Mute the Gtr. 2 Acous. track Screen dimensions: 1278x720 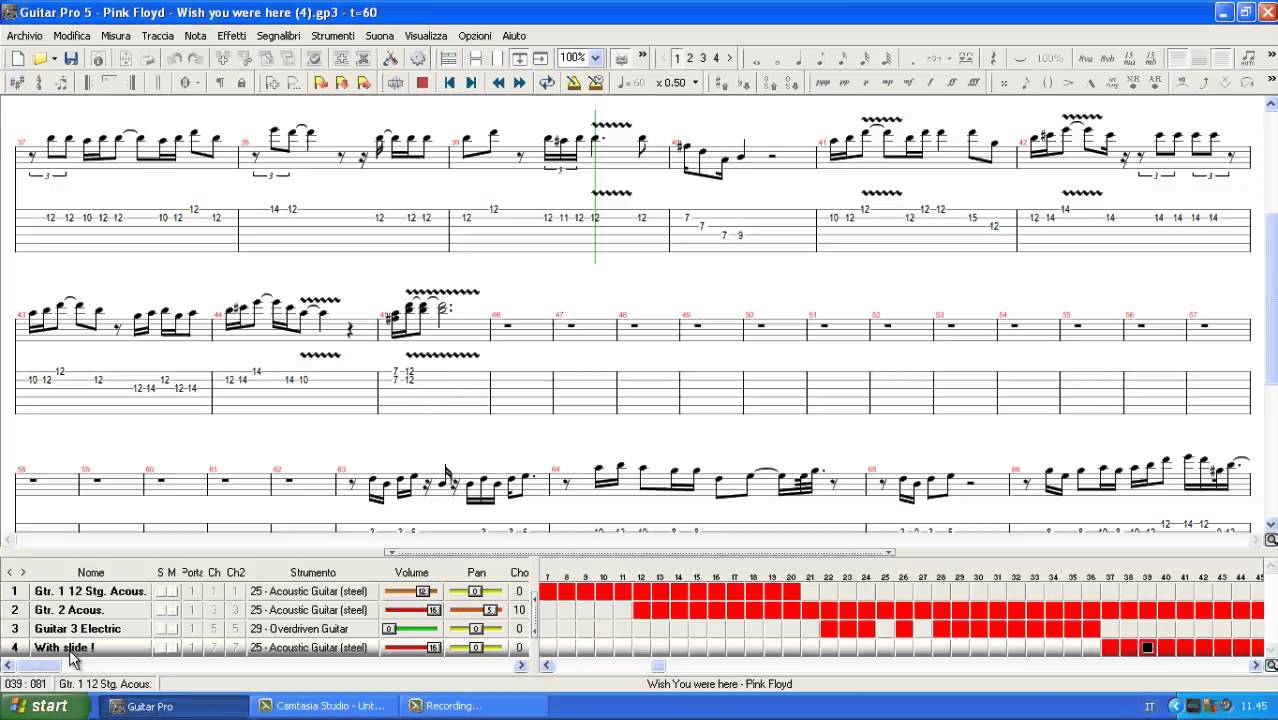tap(172, 610)
